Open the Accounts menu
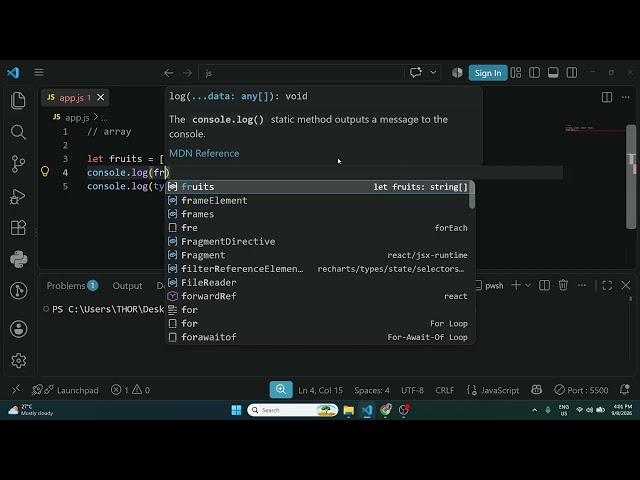 (18, 329)
